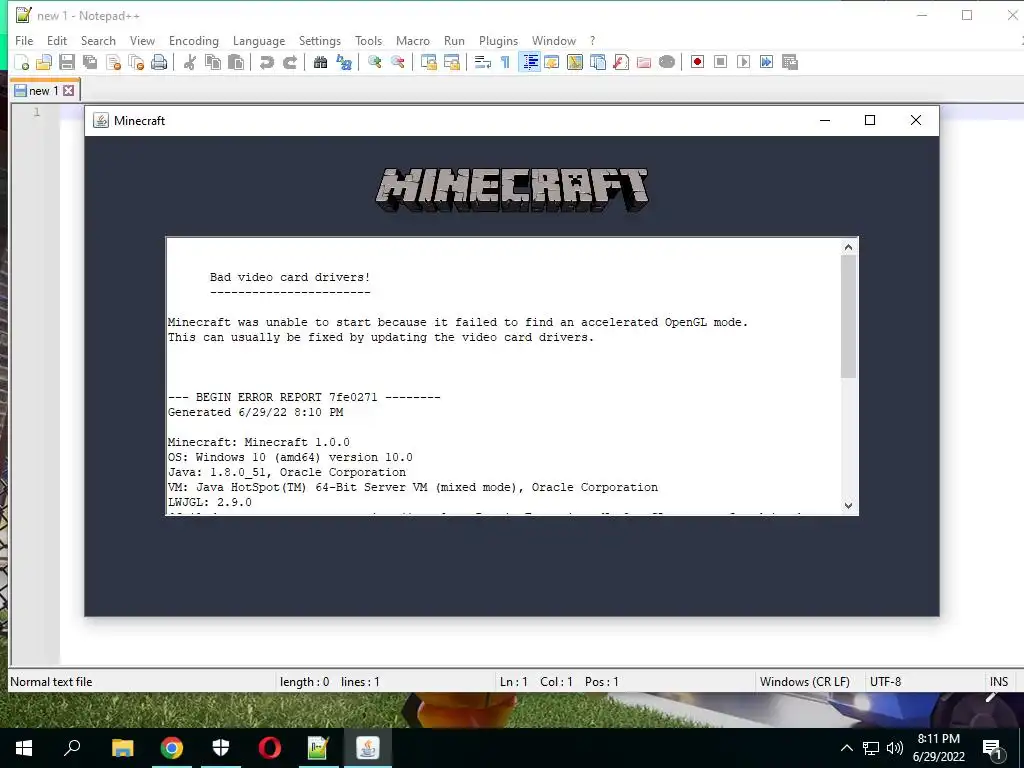Click the Save All icon
The width and height of the screenshot is (1024, 768).
89,62
